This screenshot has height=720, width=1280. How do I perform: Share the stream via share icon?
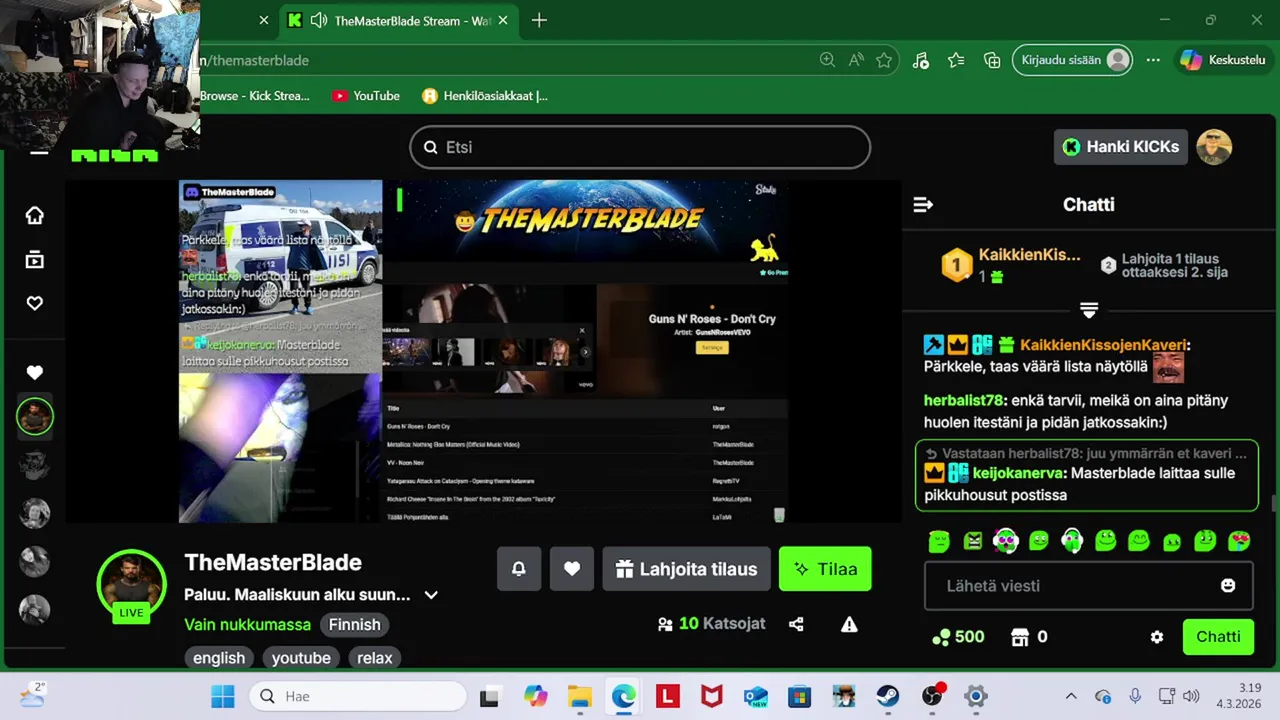pyautogui.click(x=796, y=624)
